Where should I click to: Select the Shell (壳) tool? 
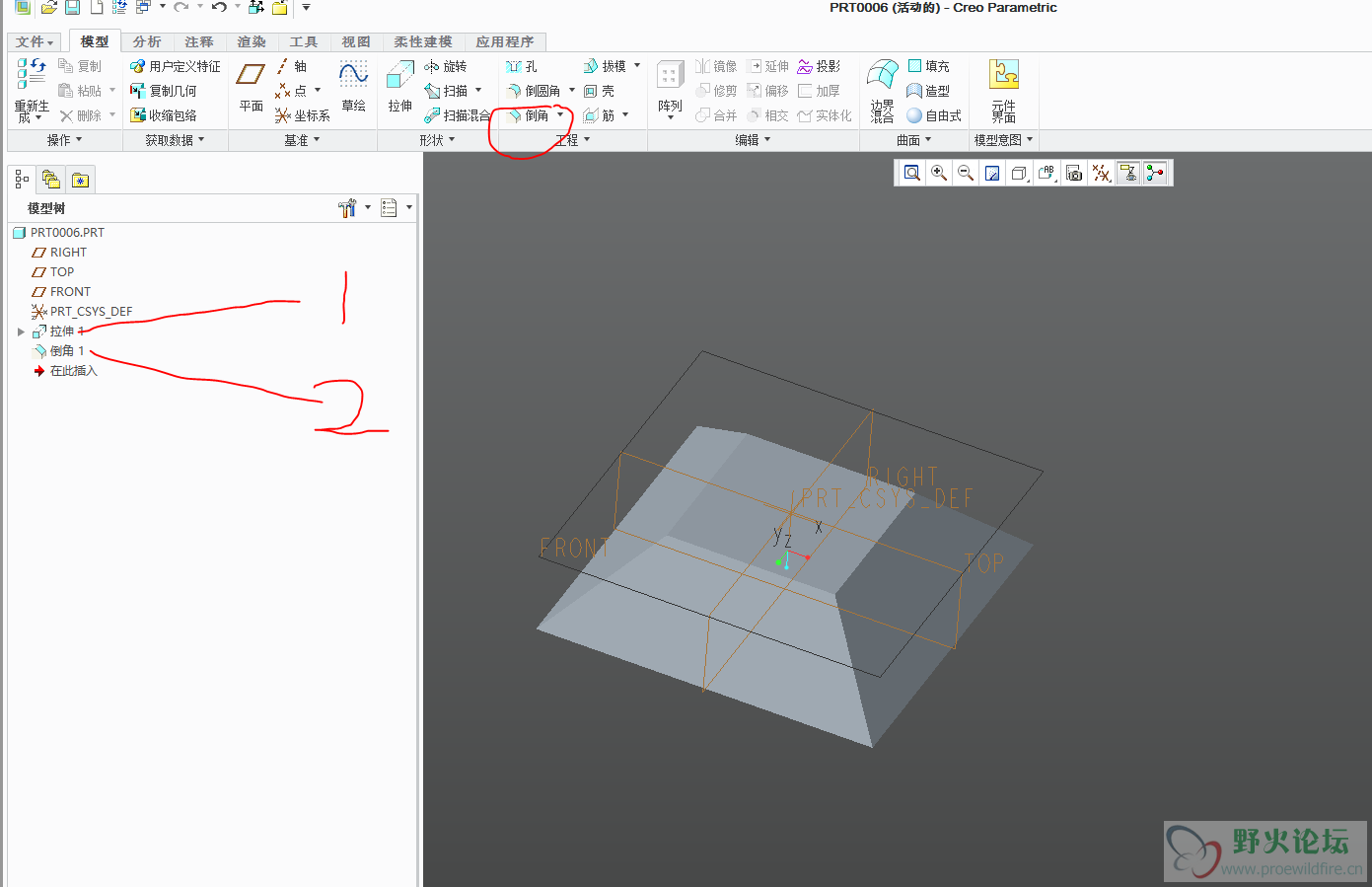click(599, 91)
